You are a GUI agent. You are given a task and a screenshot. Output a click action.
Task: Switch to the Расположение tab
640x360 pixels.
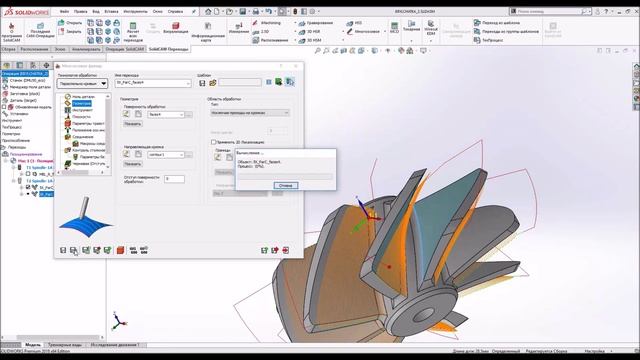tap(34, 49)
